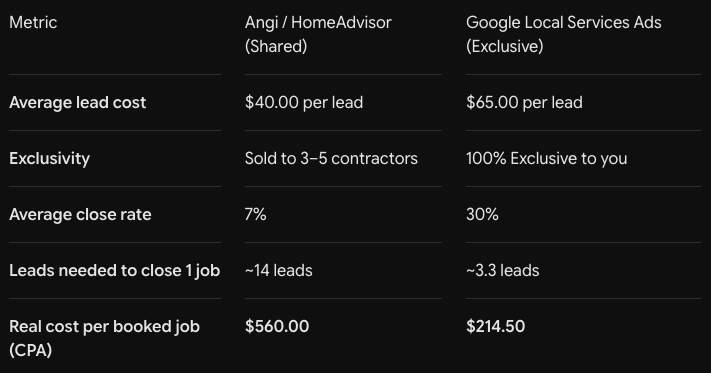The height and width of the screenshot is (373, 711).
Task: Select the Google Local Services Ads header
Action: point(564,34)
